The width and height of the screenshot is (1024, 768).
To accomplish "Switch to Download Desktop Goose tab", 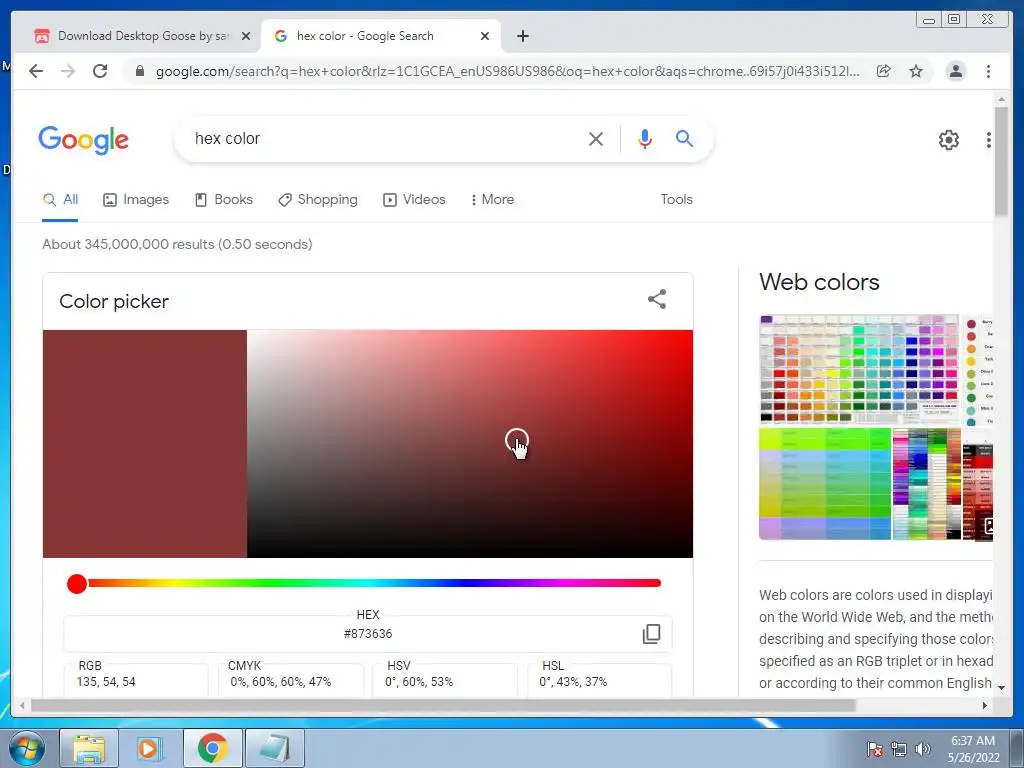I will 142,36.
